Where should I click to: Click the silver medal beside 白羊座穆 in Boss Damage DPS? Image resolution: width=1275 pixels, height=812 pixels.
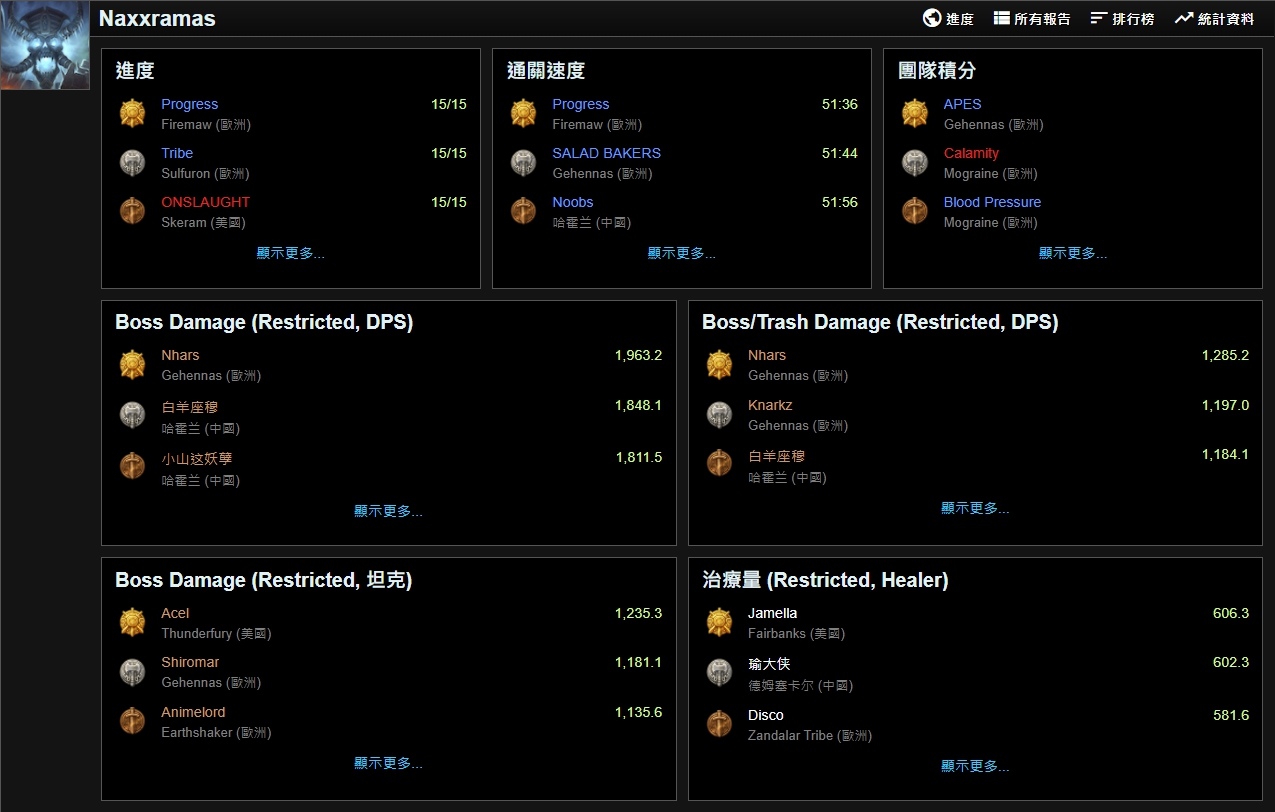tap(132, 415)
